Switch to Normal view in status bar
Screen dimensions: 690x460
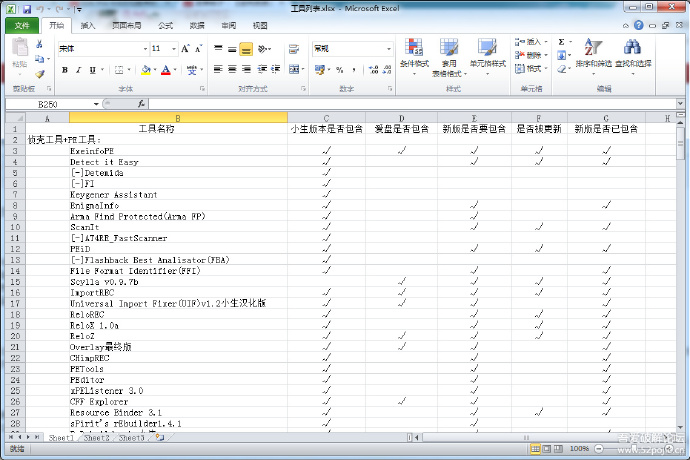pos(535,449)
